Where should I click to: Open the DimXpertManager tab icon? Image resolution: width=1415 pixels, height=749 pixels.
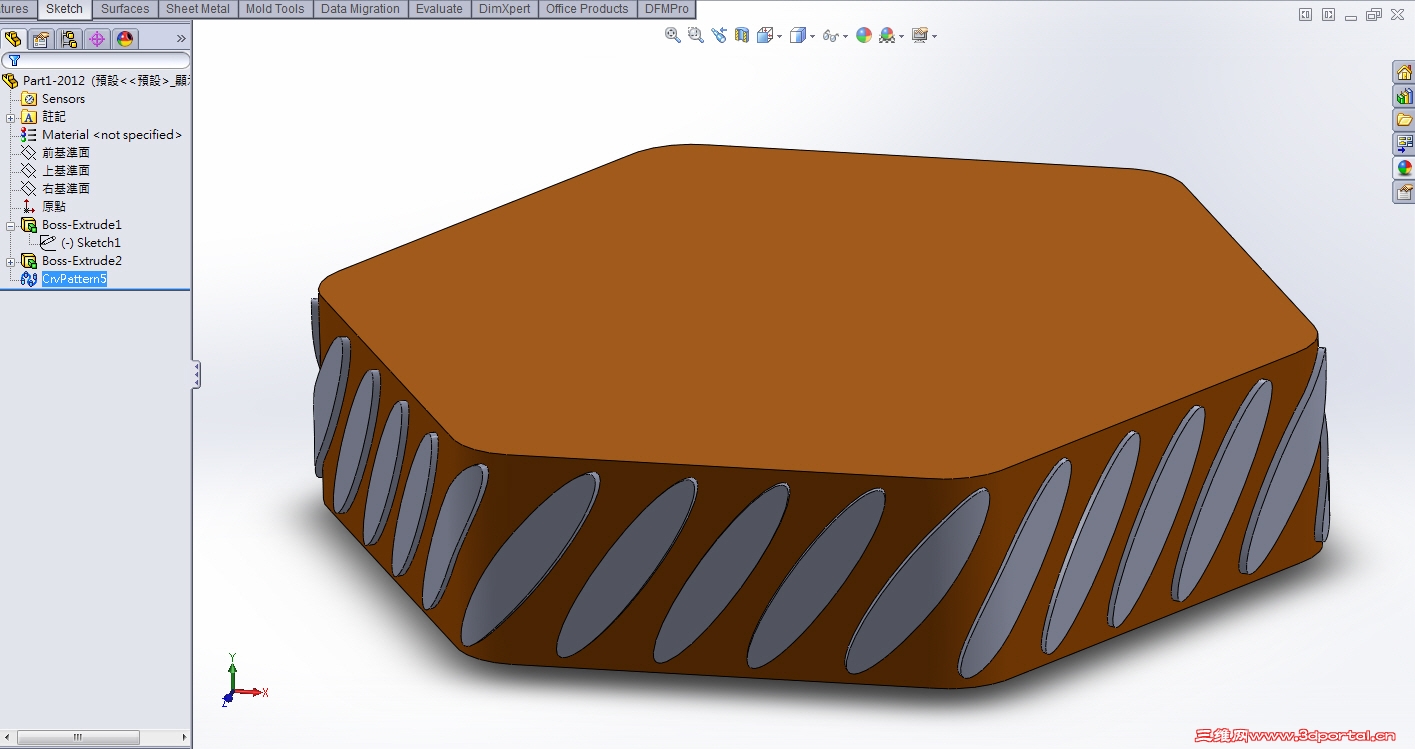pos(97,39)
